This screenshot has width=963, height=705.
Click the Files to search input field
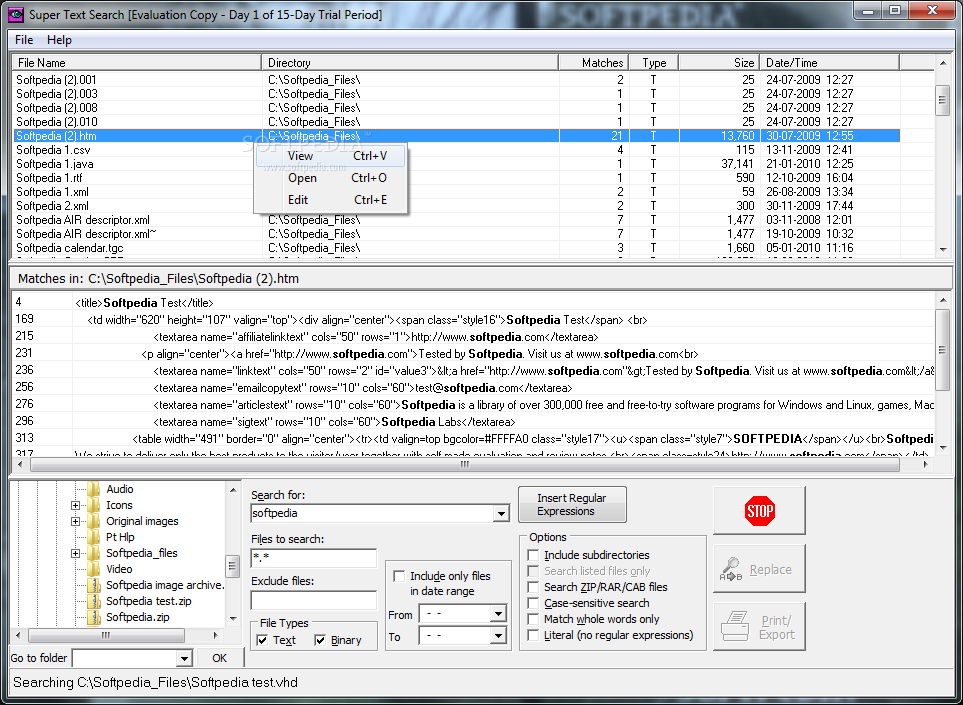313,558
